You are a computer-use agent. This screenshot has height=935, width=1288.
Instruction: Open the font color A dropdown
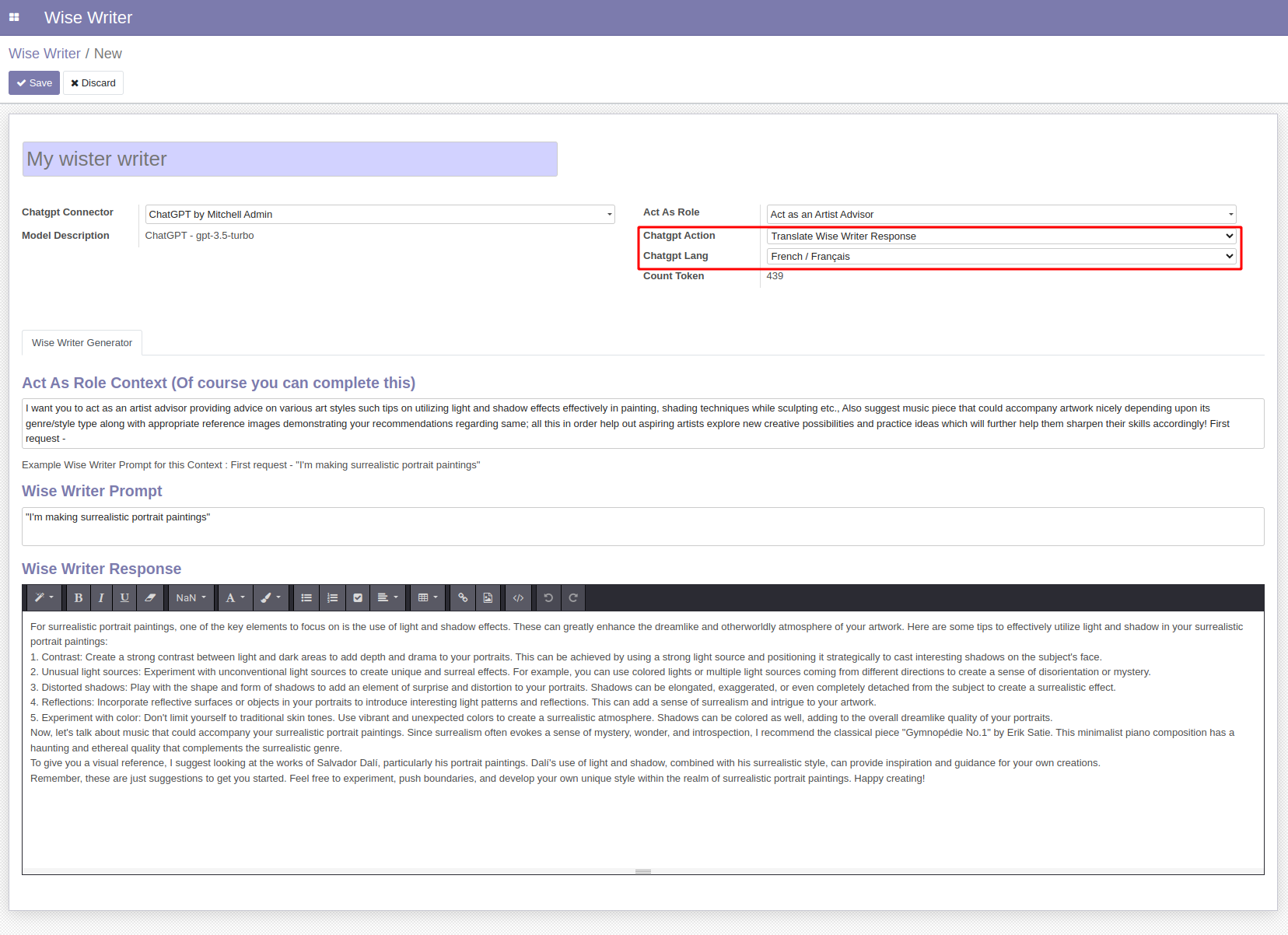point(236,597)
